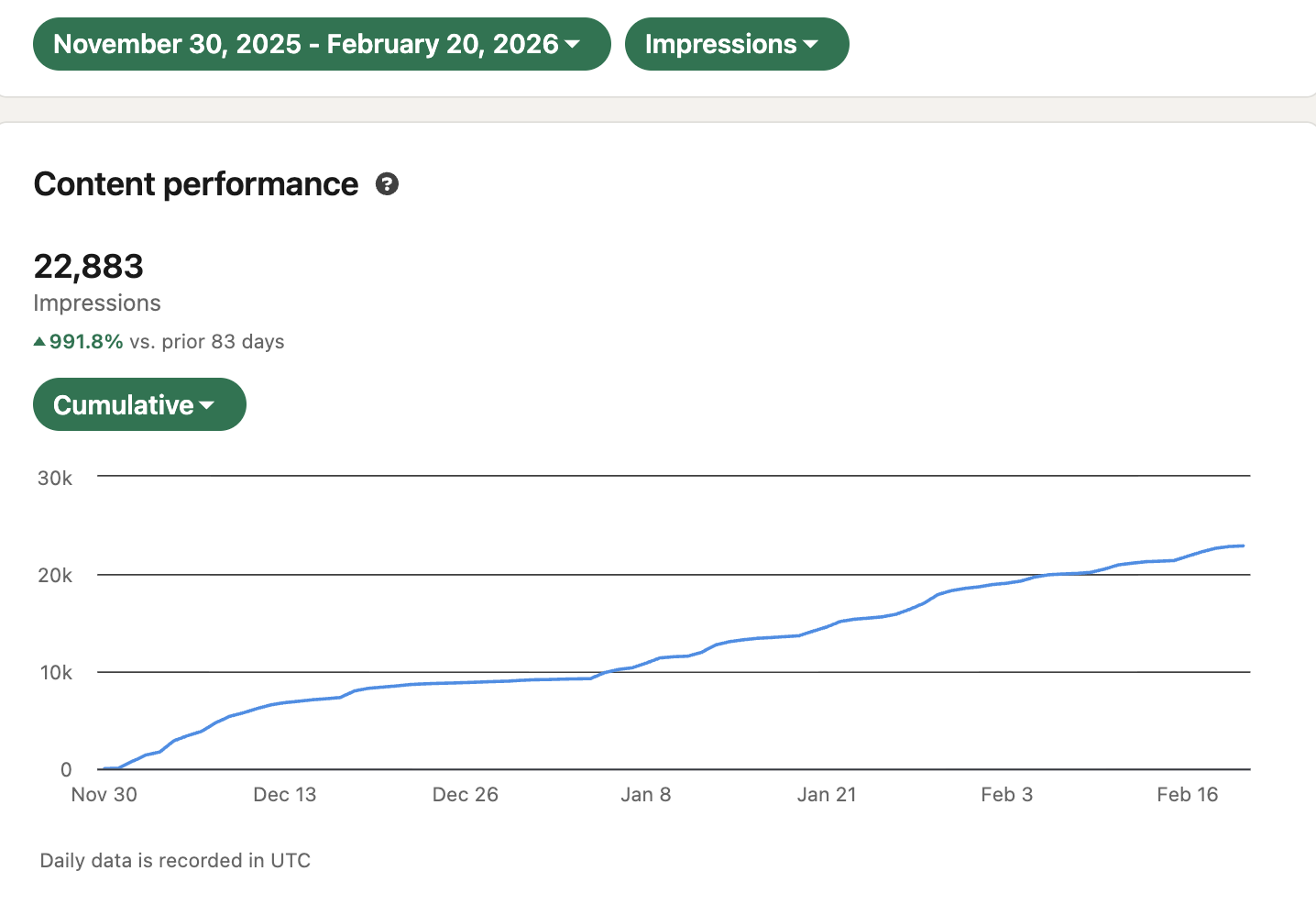Click the green upward growth arrow icon
This screenshot has width=1316, height=904.
tap(38, 340)
